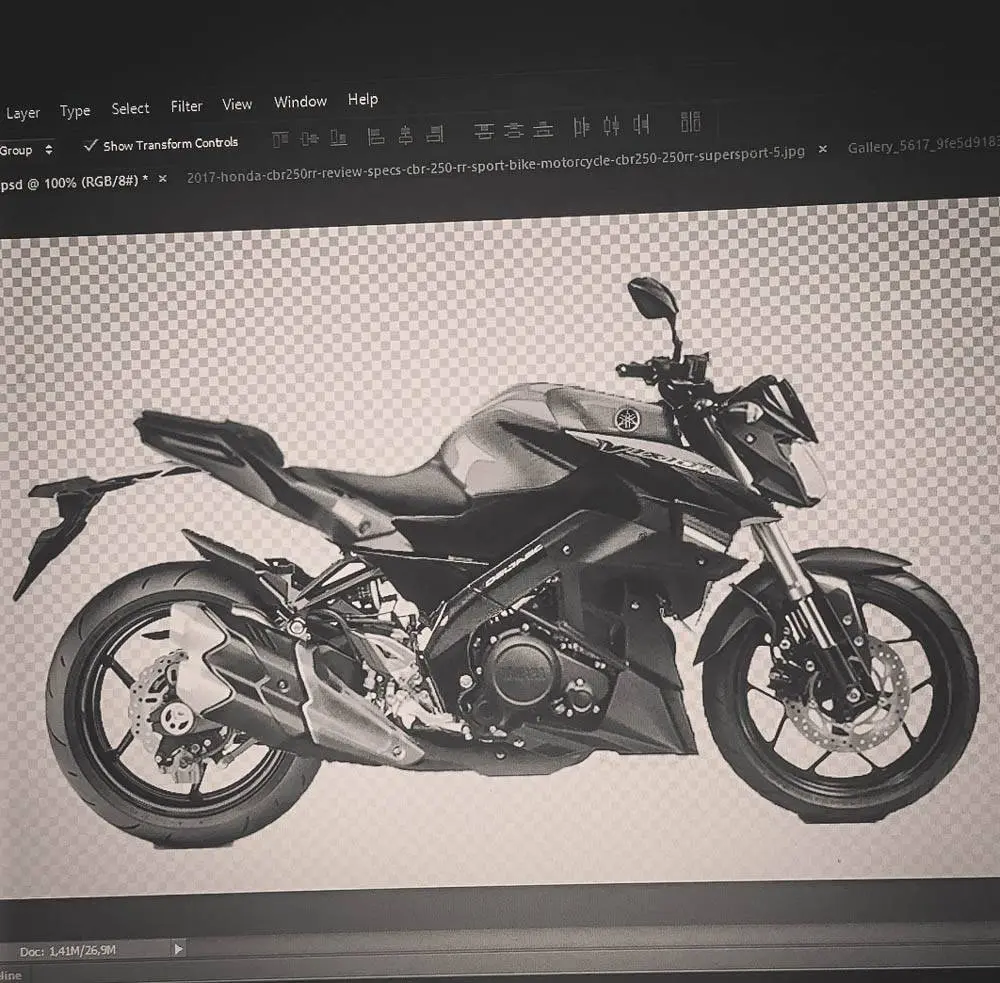Screen dimensions: 1000x983
Task: Open the Help menu
Action: click(x=363, y=100)
